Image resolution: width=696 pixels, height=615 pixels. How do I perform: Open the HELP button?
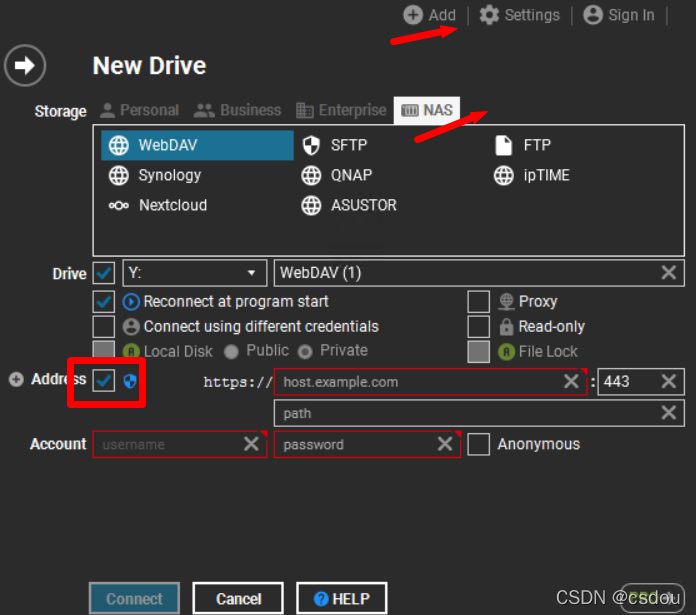pyautogui.click(x=342, y=599)
